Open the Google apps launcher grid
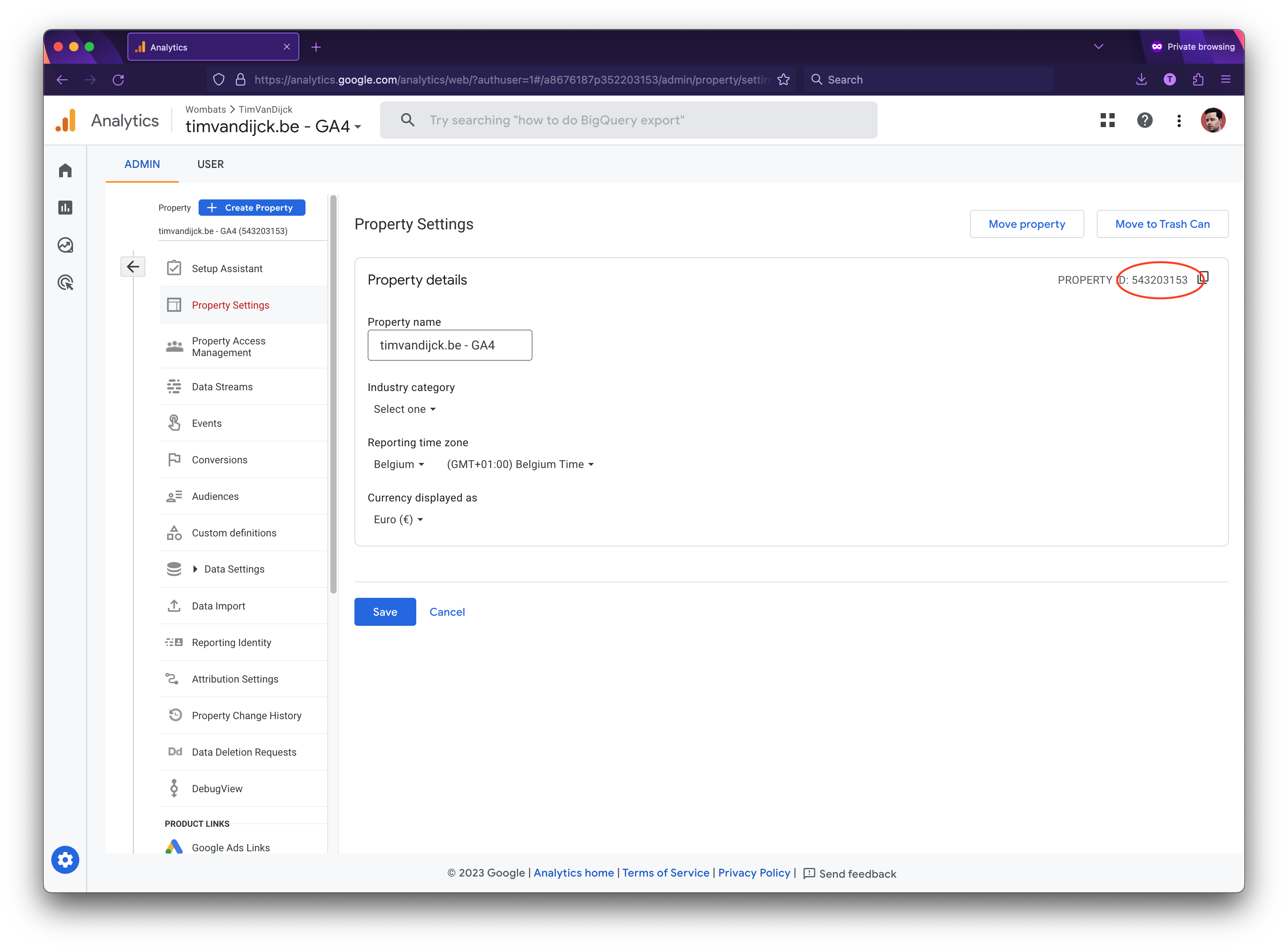The height and width of the screenshot is (950, 1288). (1107, 120)
